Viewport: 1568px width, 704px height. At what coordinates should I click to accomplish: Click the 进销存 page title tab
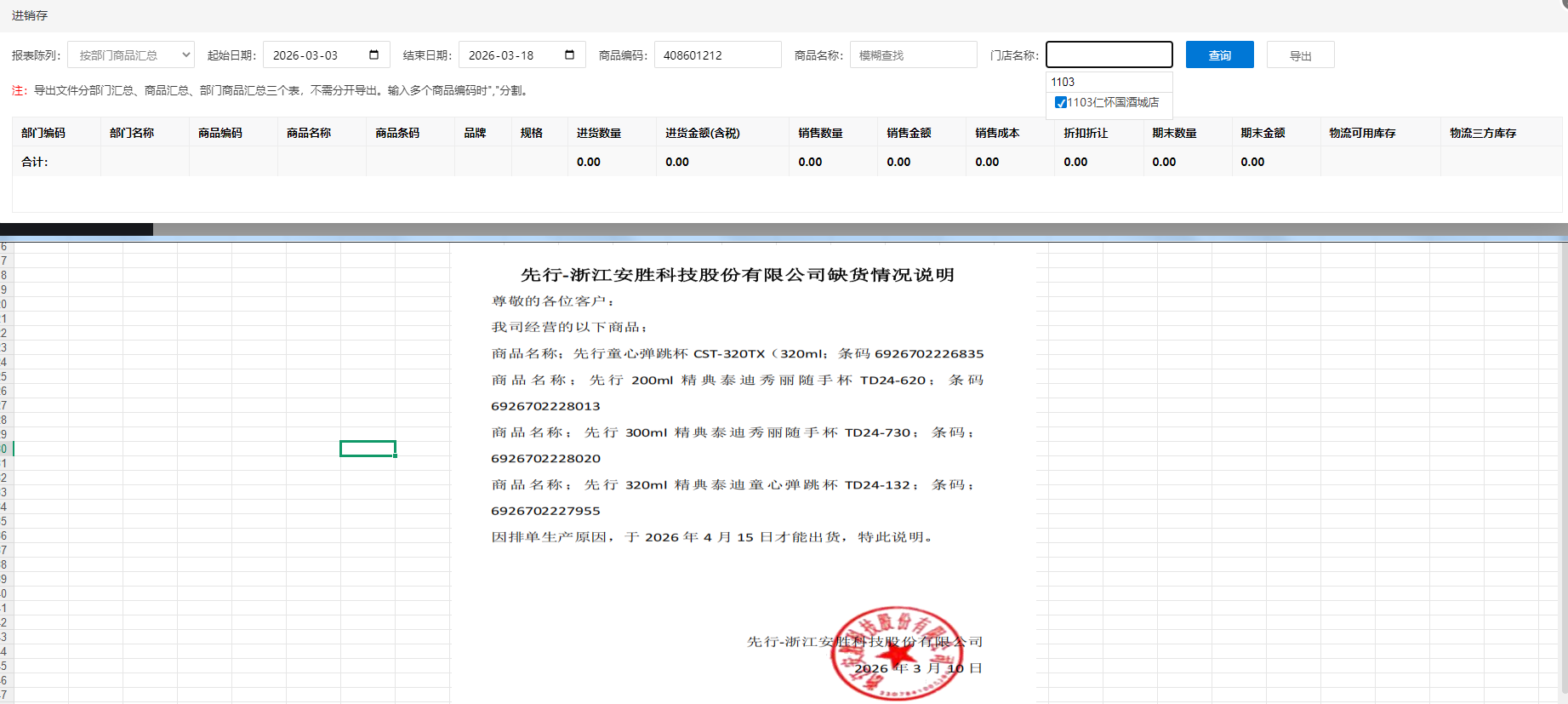(x=30, y=15)
